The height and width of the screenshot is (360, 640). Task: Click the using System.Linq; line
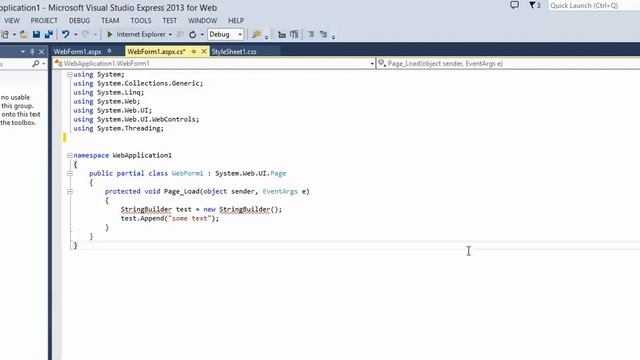(109, 92)
